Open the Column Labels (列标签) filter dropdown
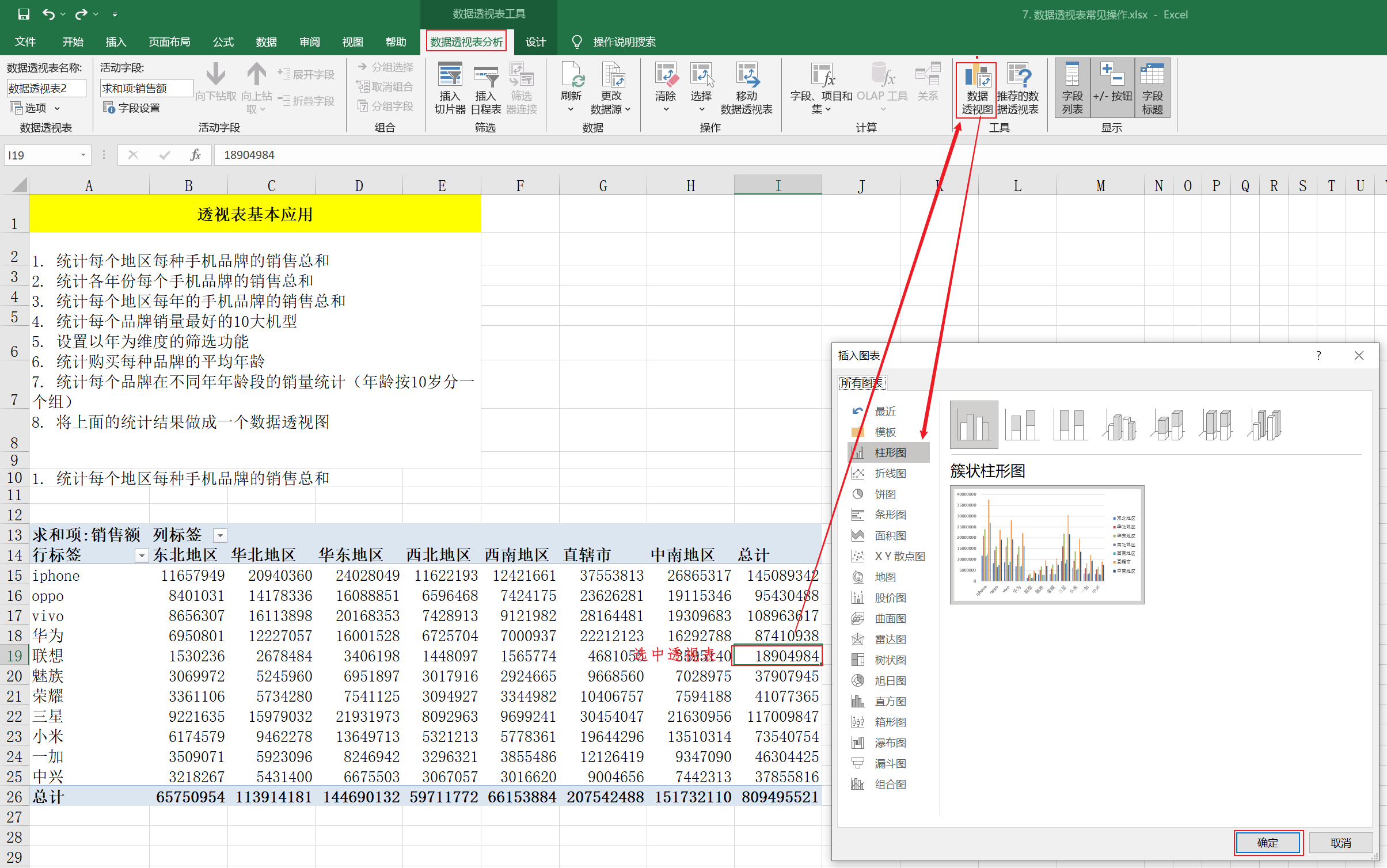This screenshot has width=1387, height=868. [x=220, y=535]
